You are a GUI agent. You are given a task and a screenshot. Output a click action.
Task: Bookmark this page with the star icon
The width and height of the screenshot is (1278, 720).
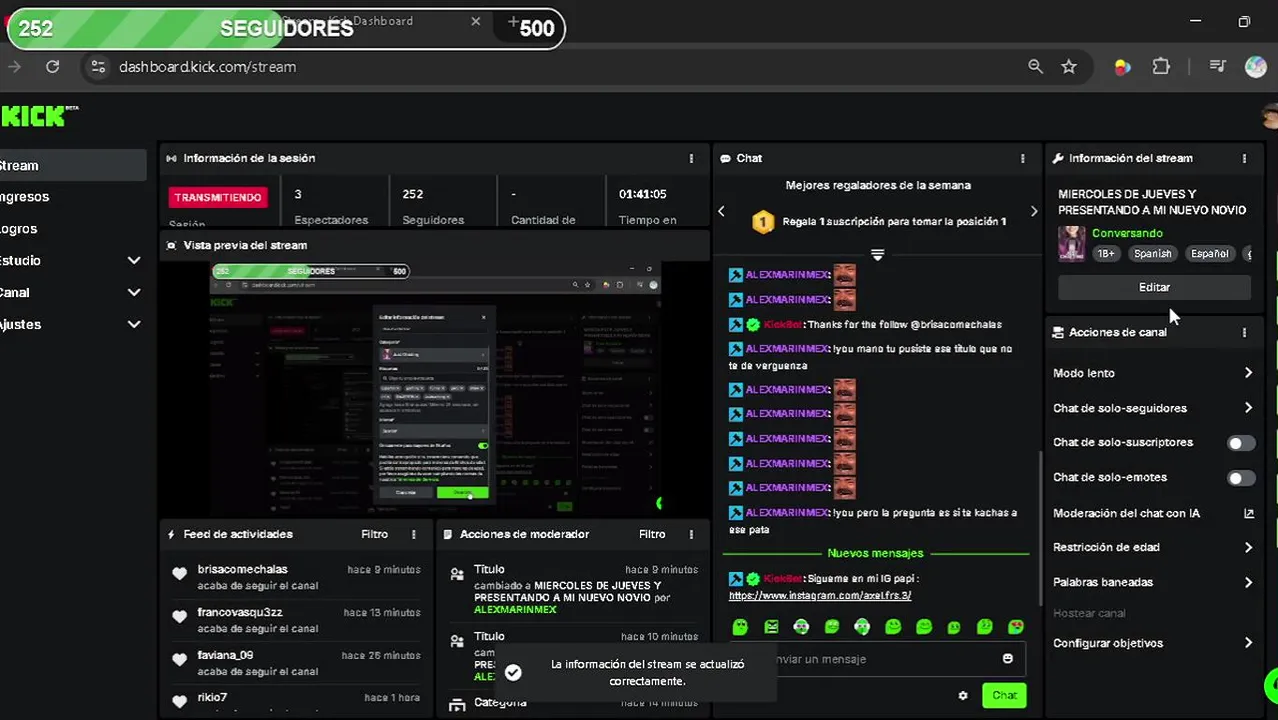1069,67
